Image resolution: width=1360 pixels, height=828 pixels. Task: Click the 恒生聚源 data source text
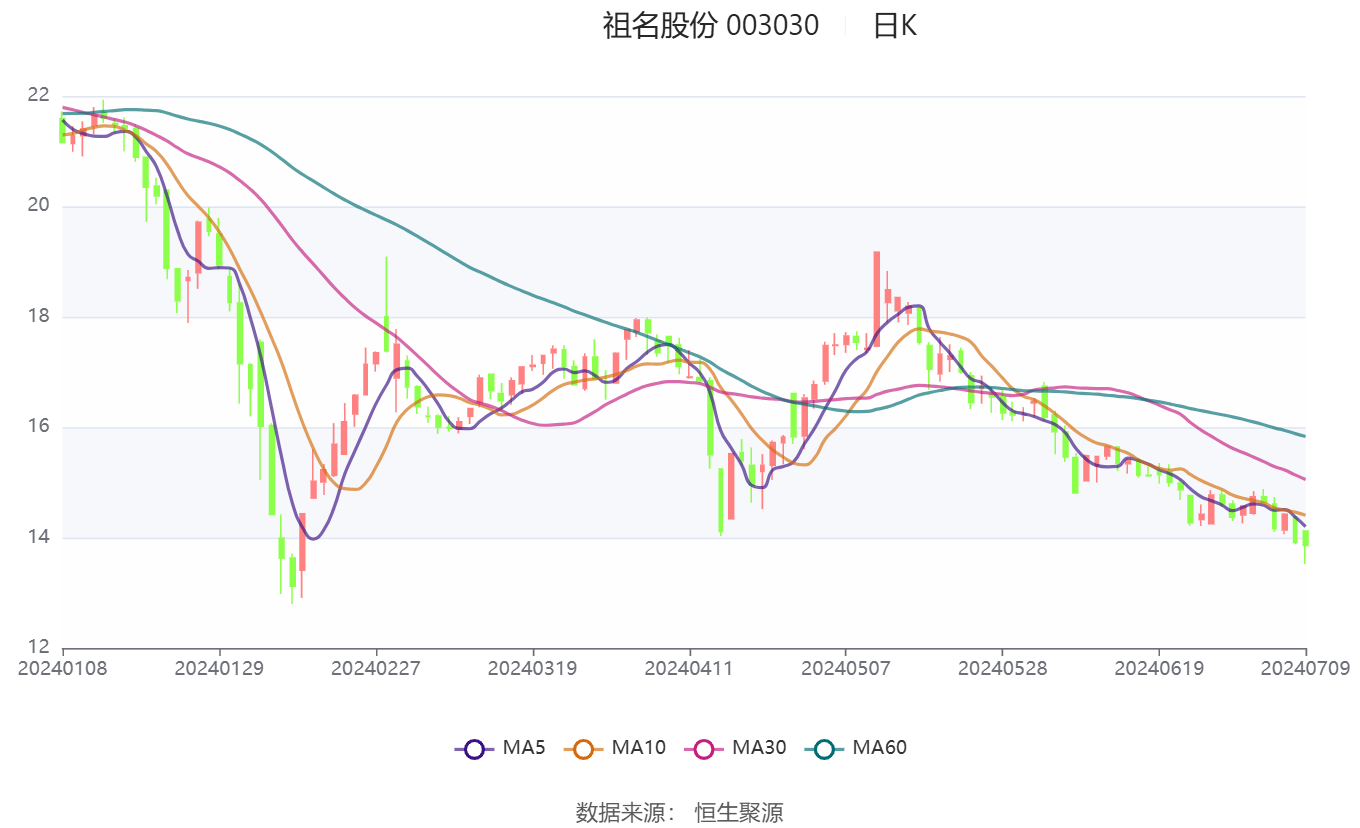(x=739, y=812)
